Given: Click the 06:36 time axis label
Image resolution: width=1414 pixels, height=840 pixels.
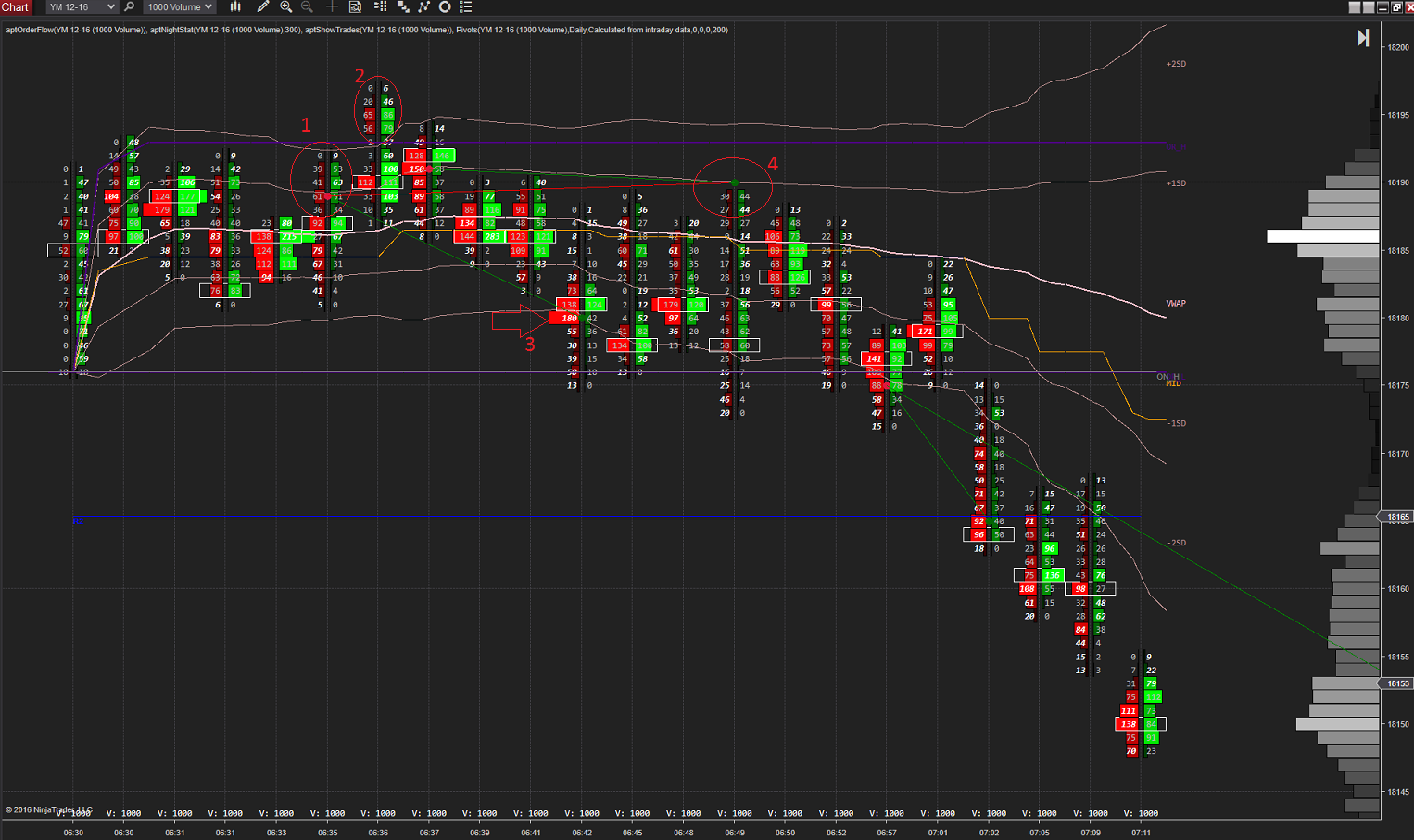Looking at the screenshot, I should pyautogui.click(x=378, y=833).
